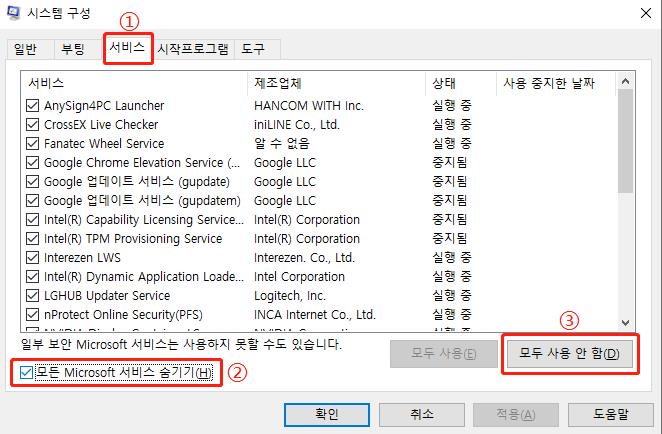Viewport: 662px width, 434px height.
Task: Uncheck LGHUB Updater Service
Action: click(x=33, y=296)
